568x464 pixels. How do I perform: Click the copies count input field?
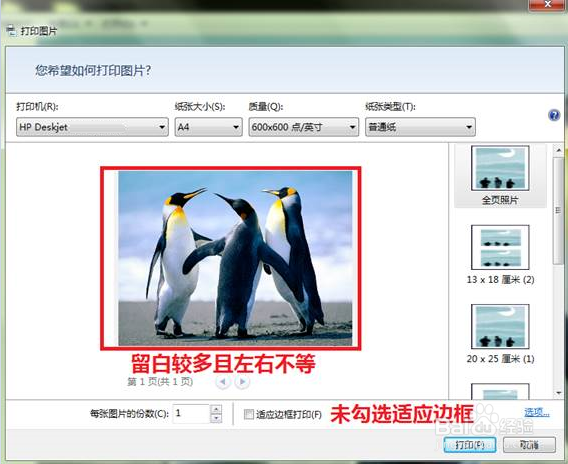click(192, 414)
